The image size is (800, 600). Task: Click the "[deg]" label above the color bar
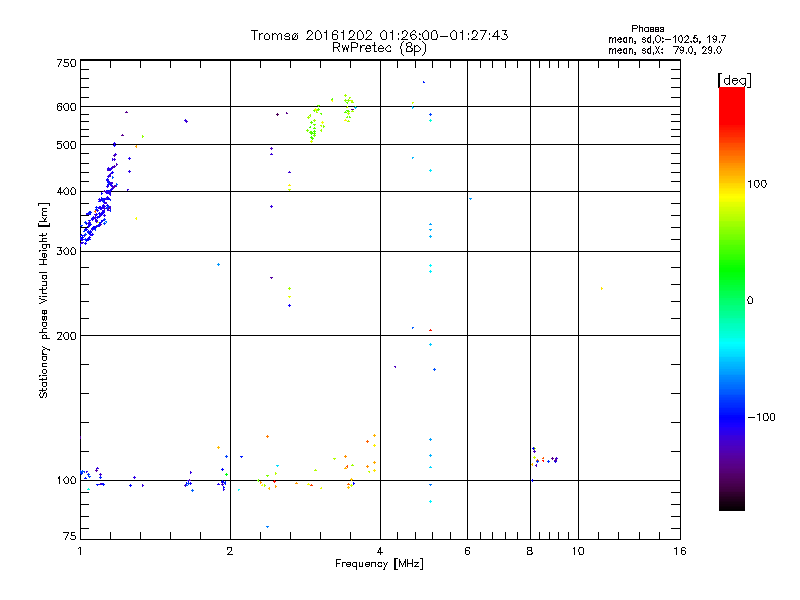point(734,80)
